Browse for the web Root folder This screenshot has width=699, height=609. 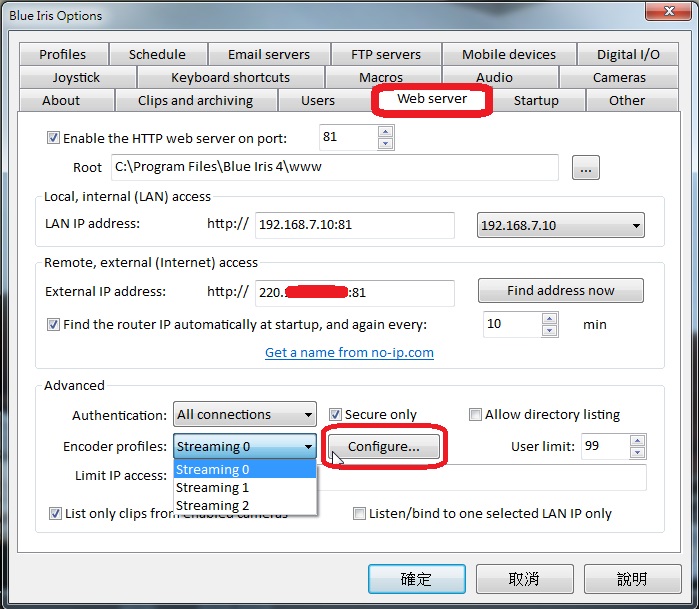(x=586, y=168)
